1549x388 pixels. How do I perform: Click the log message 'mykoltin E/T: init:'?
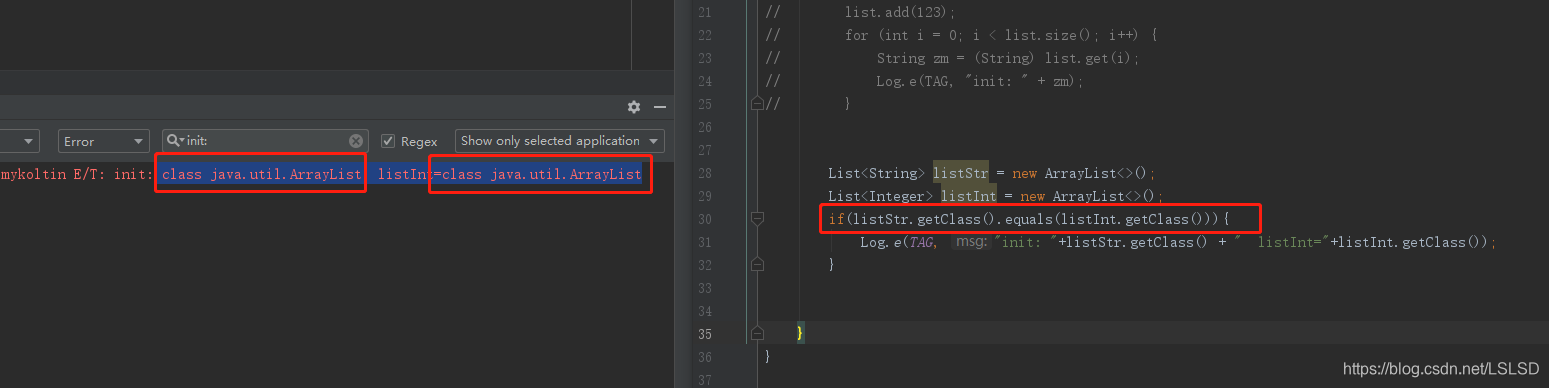pyautogui.click(x=76, y=175)
